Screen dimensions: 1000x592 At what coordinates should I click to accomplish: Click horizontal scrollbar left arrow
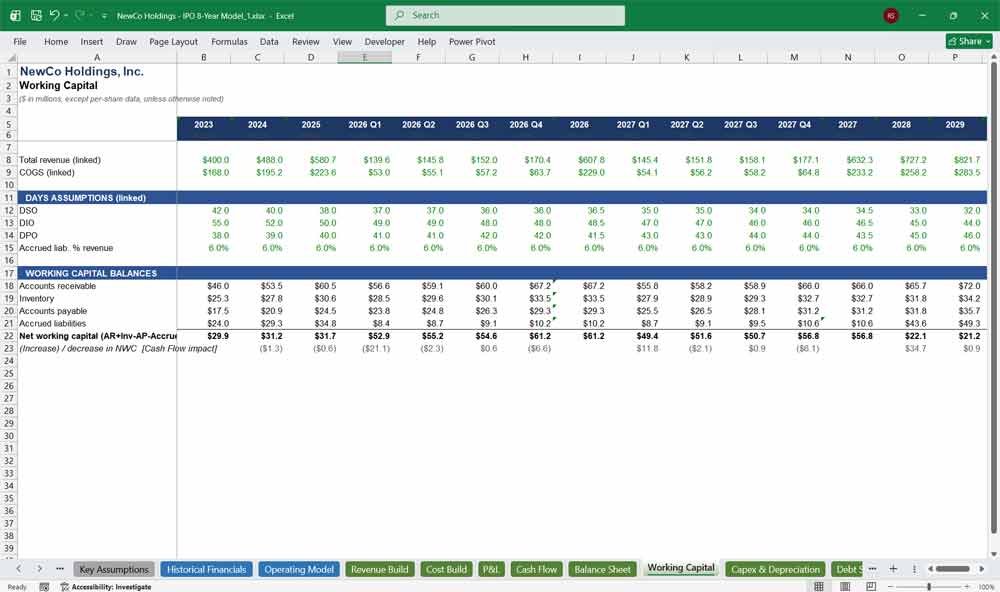[x=930, y=568]
